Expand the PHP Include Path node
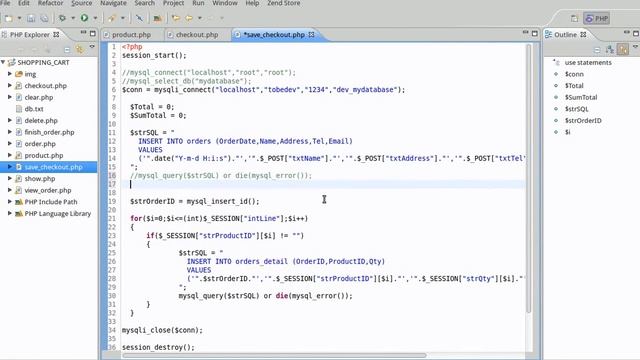 coord(10,202)
